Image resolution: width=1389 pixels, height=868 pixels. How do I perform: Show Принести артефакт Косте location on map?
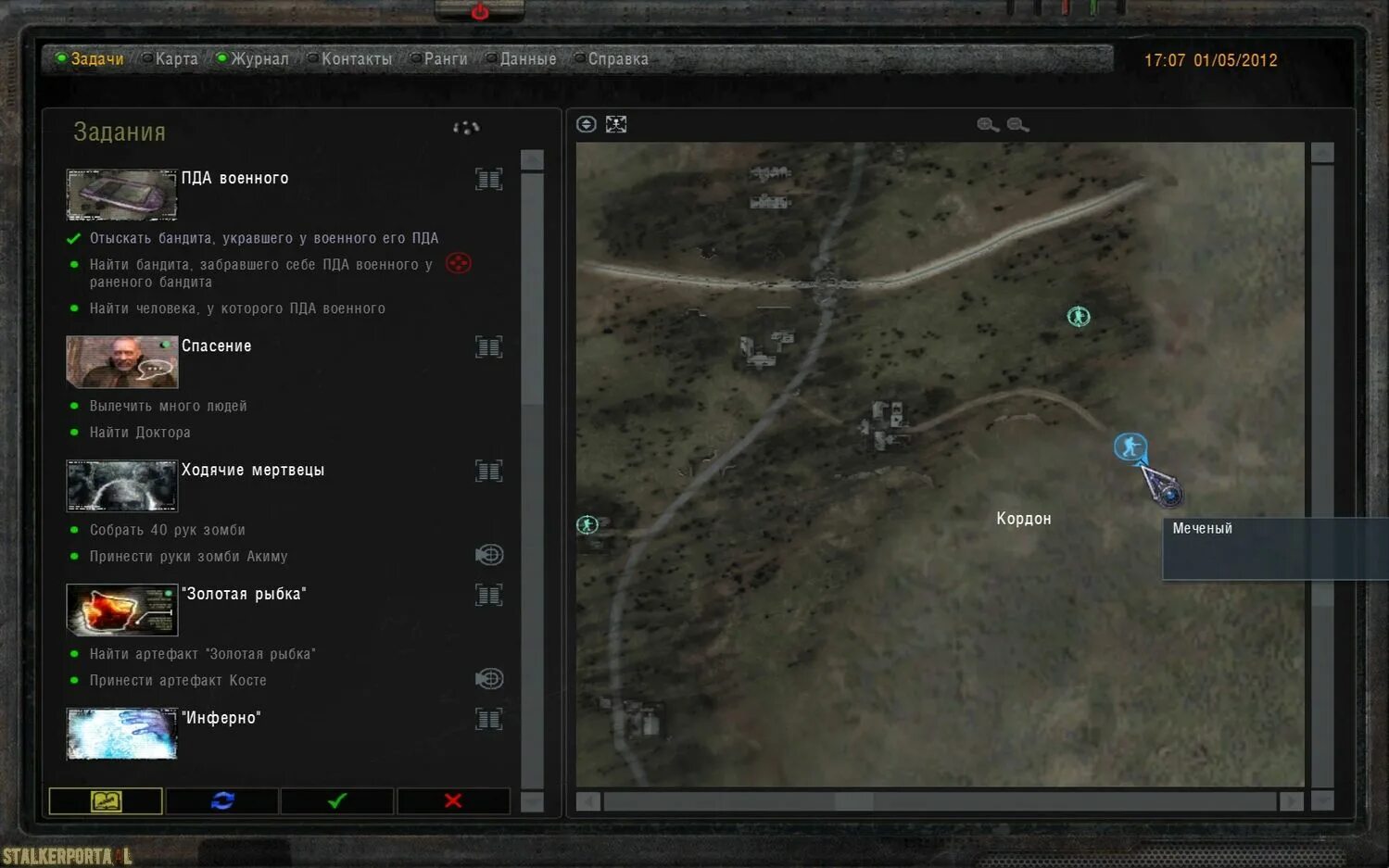[x=488, y=679]
